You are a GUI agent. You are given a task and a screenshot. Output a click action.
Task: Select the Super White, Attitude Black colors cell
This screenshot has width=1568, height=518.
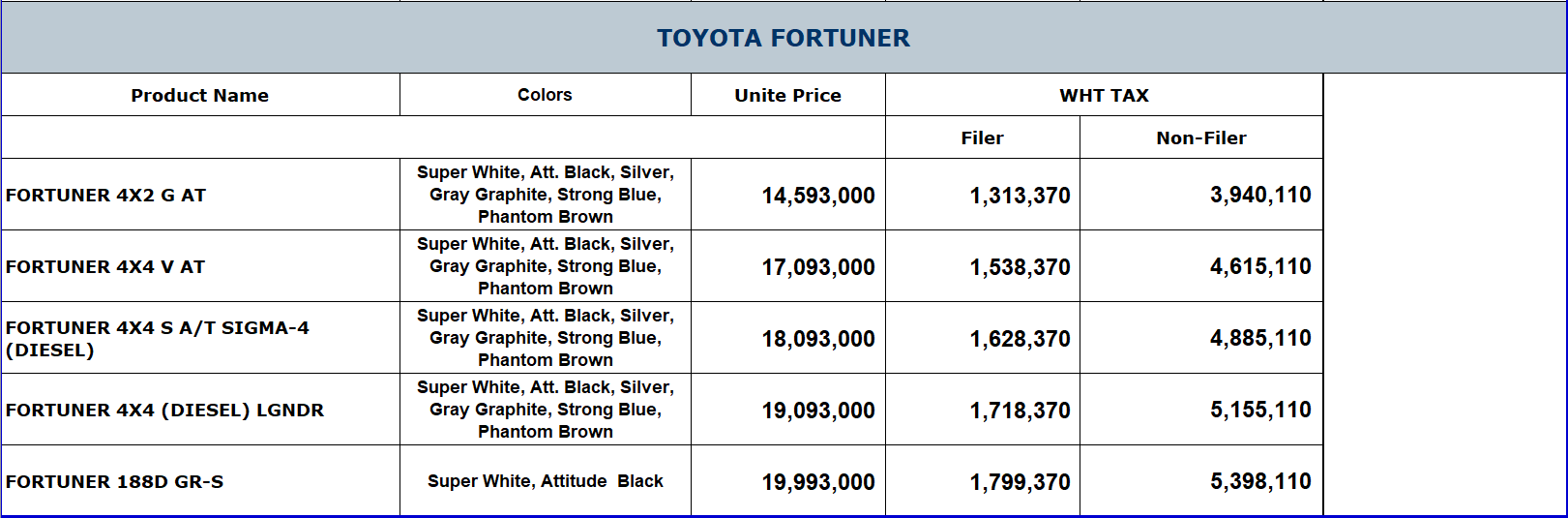546,481
